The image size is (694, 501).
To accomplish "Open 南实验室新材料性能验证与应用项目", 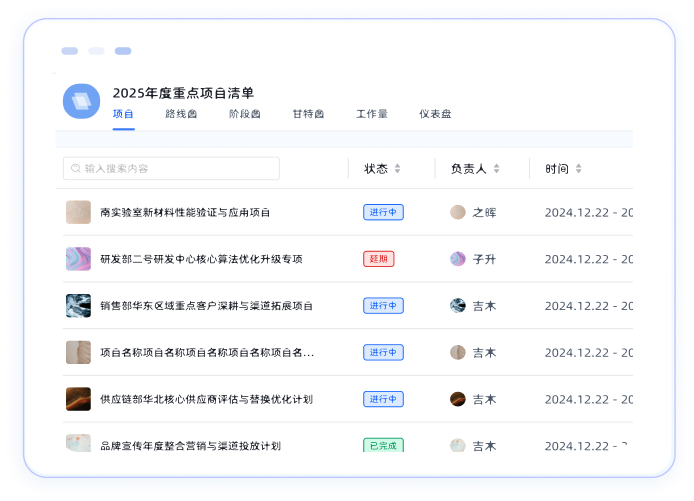I will (x=185, y=212).
